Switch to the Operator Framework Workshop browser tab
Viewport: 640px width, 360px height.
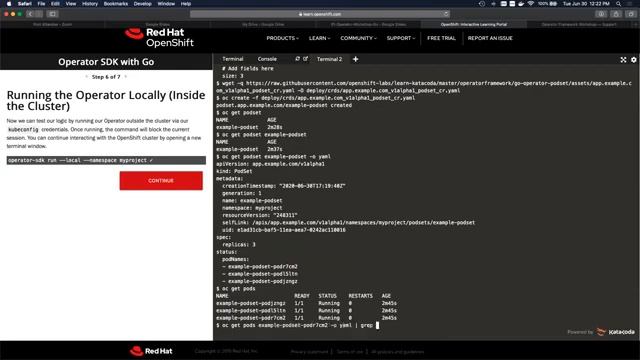pos(579,24)
